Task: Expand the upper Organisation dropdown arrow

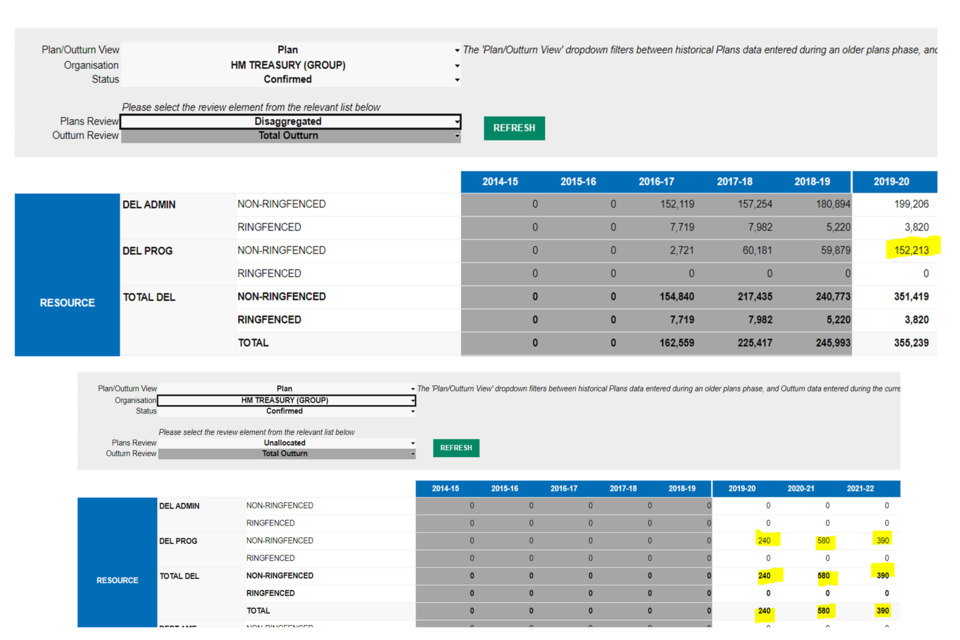Action: point(457,66)
